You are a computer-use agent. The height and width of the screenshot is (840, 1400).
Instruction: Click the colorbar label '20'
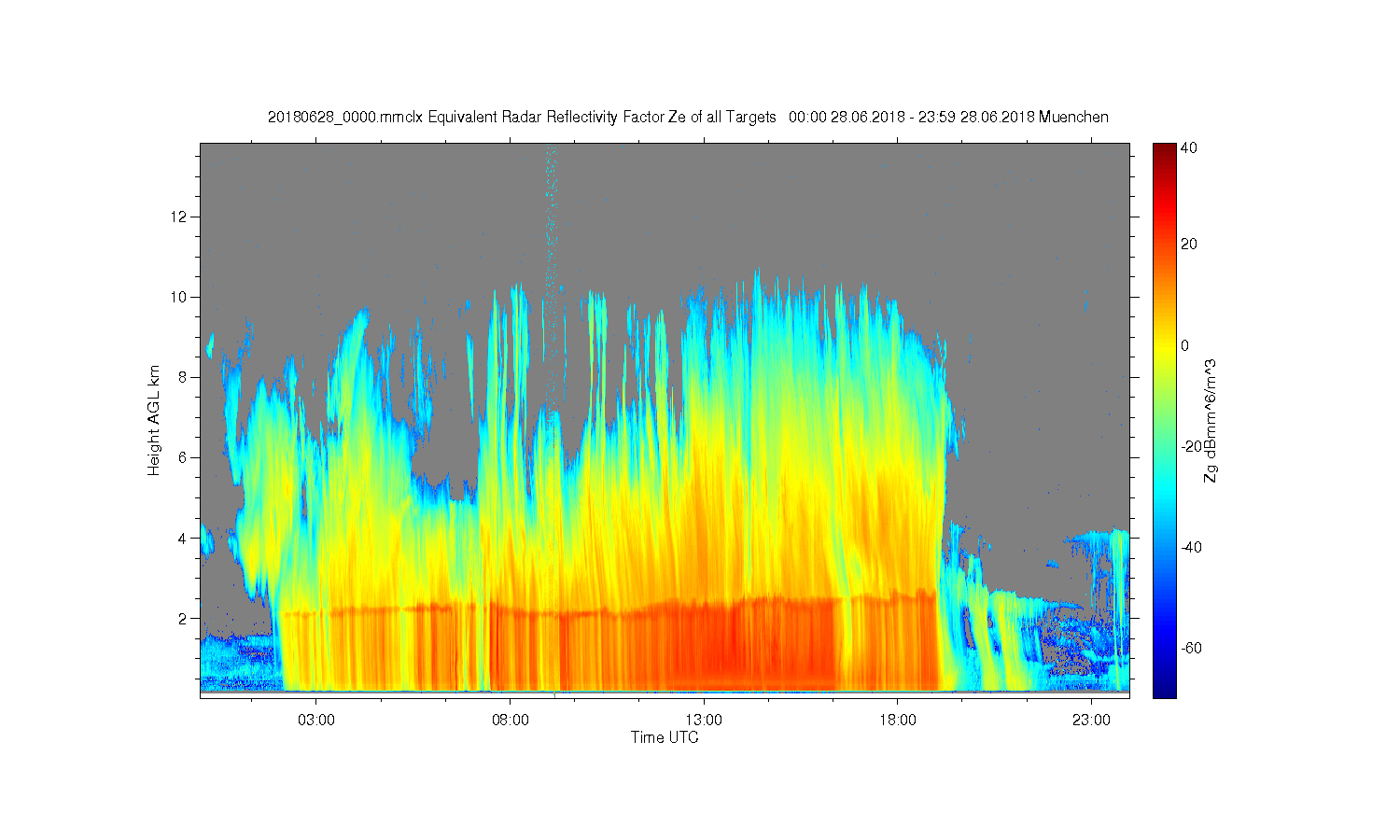coord(1189,245)
